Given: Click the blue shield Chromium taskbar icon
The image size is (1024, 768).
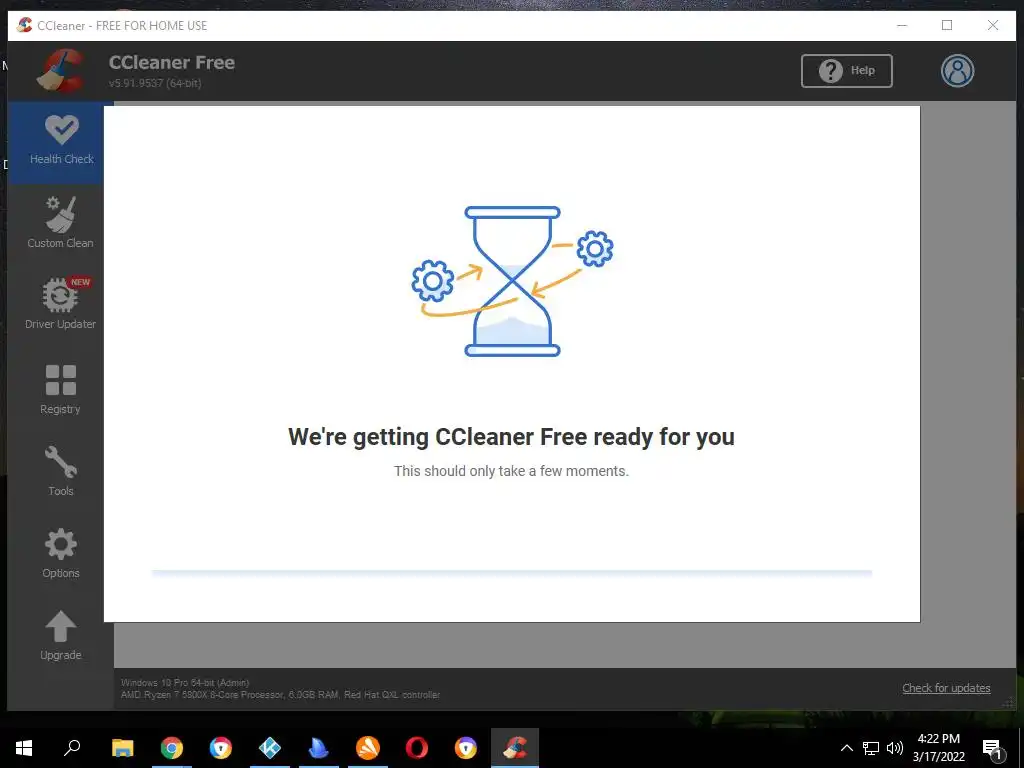Looking at the screenshot, I should [x=221, y=748].
